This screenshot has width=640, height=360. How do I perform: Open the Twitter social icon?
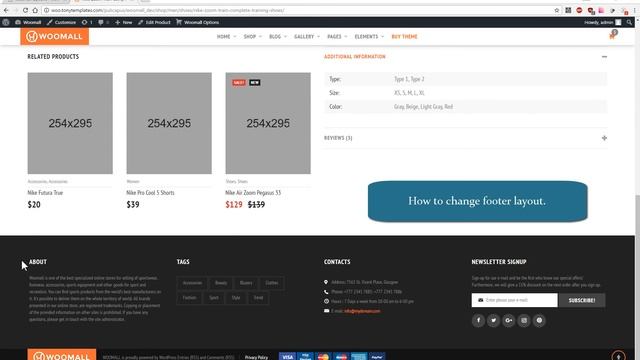(x=493, y=320)
